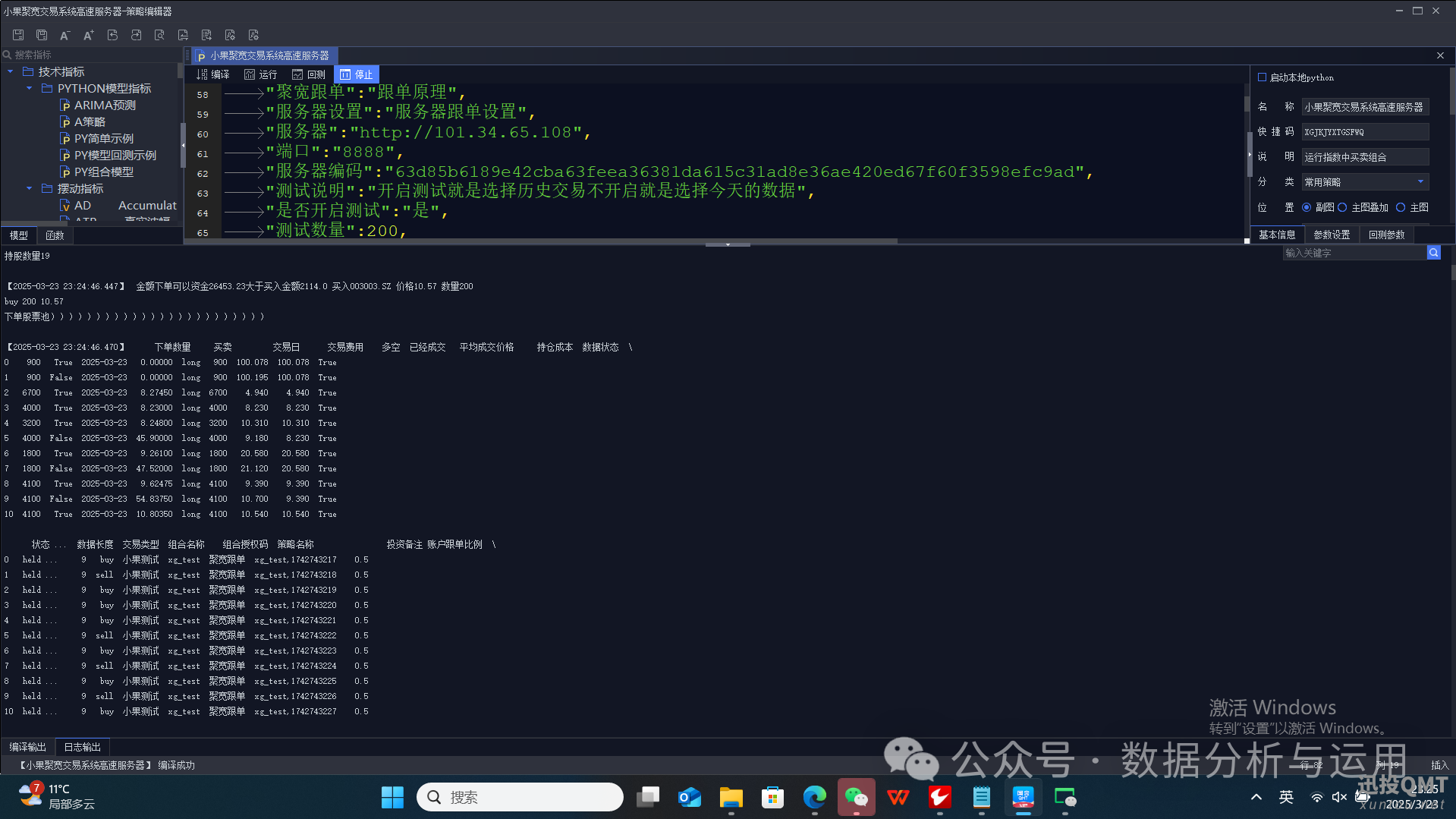1456x819 pixels.
Task: Click the last formula settings gear icon
Action: click(253, 35)
